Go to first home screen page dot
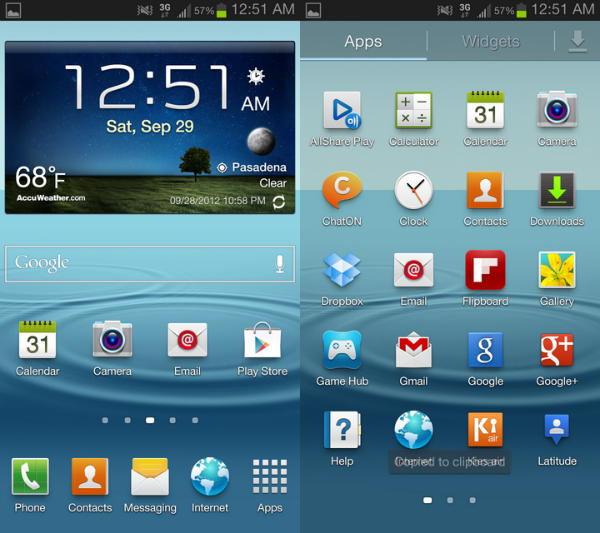Viewport: 600px width, 533px height. click(105, 420)
